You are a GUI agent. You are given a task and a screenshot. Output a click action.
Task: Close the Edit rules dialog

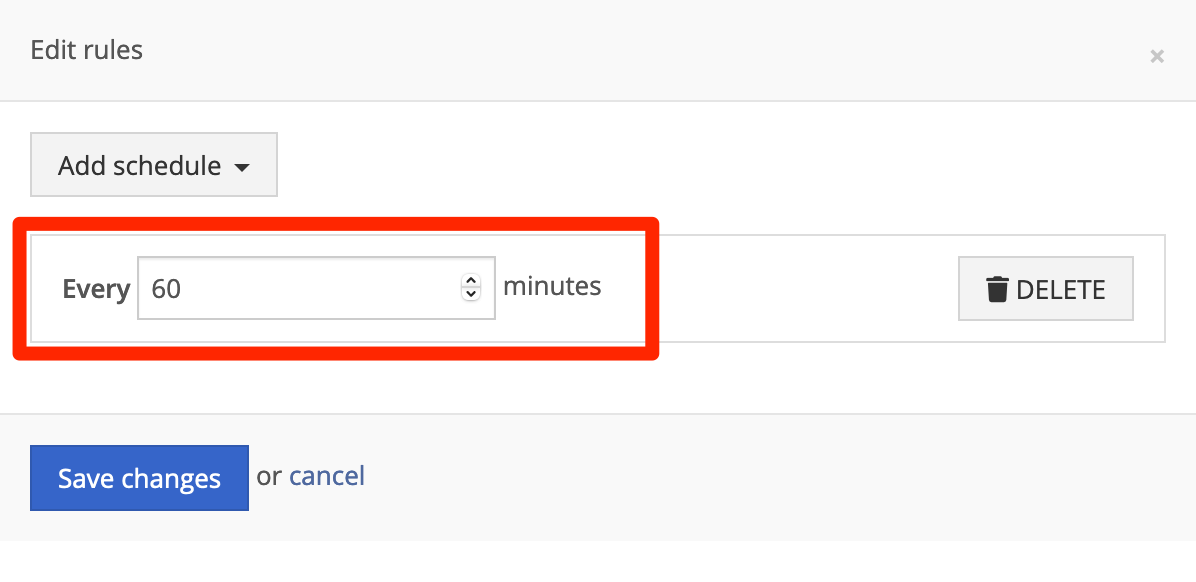1156,56
